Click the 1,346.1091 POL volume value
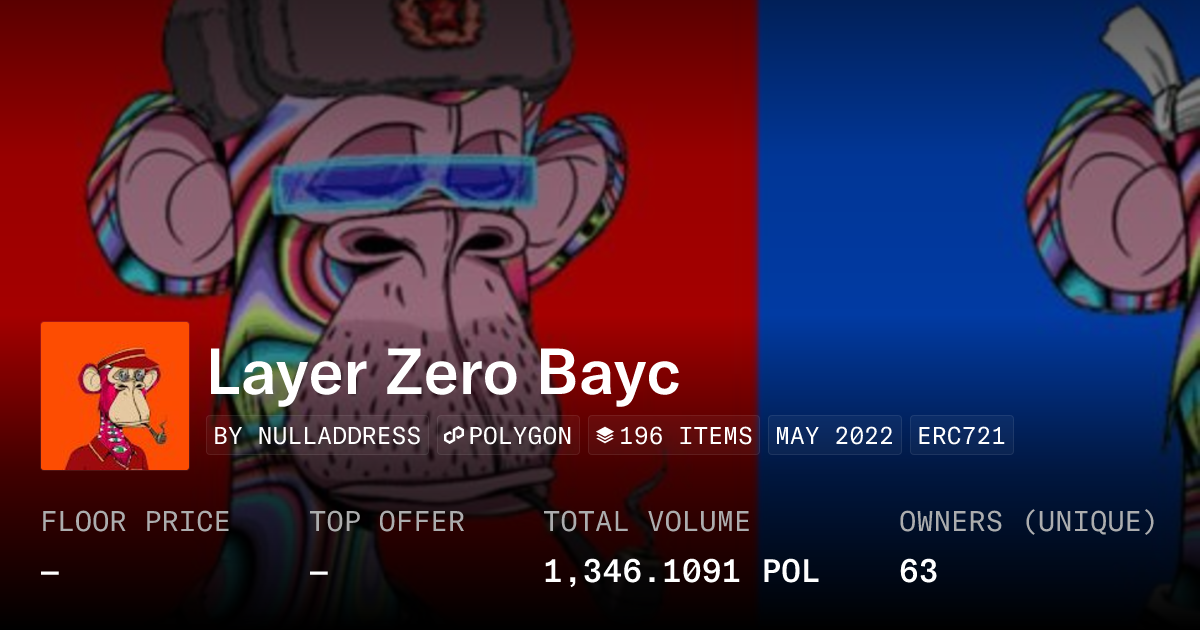Viewport: 1200px width, 630px height. tap(681, 572)
